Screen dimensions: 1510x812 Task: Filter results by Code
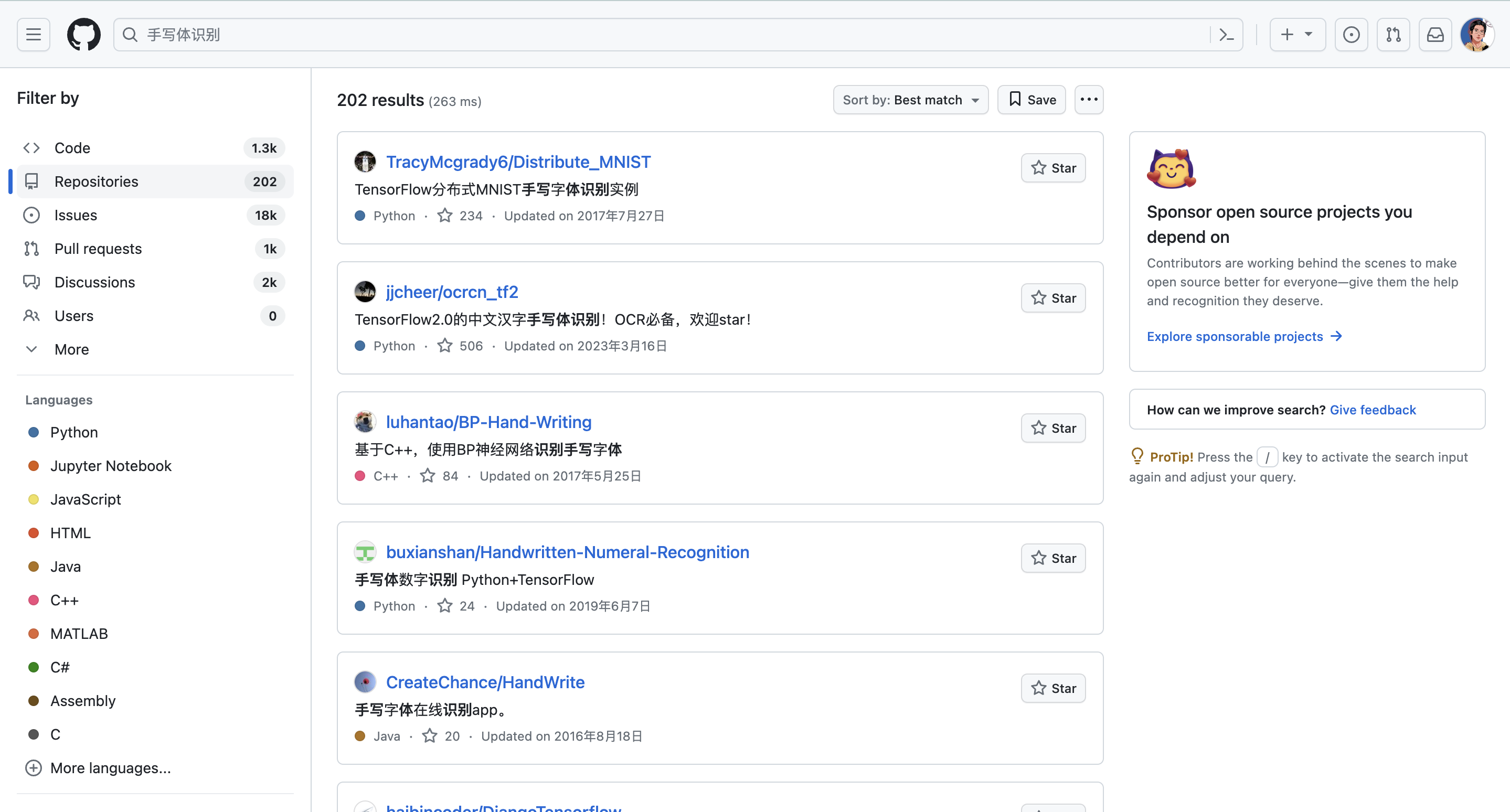coord(155,148)
